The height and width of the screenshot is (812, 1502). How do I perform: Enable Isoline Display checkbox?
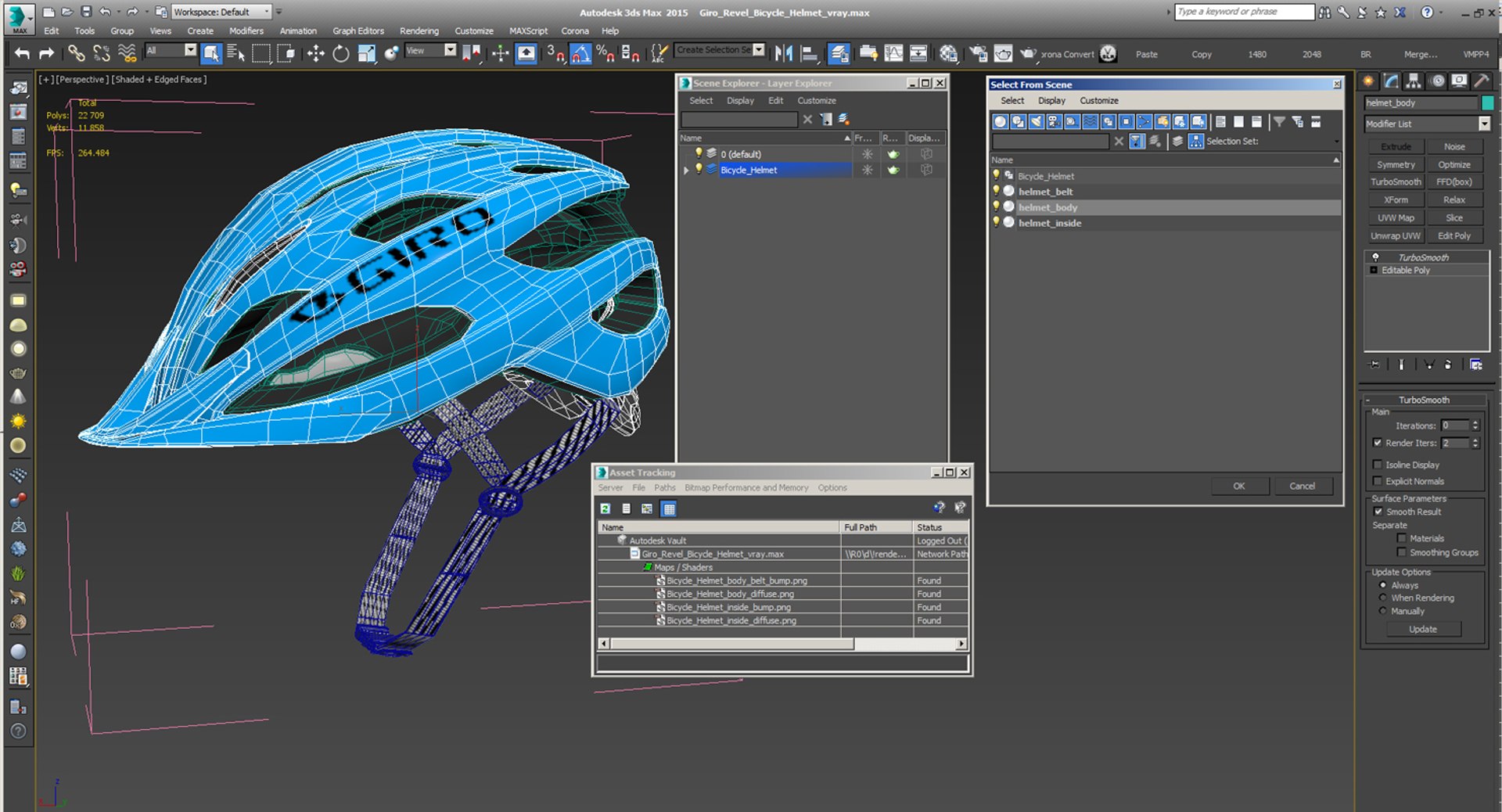(x=1378, y=465)
